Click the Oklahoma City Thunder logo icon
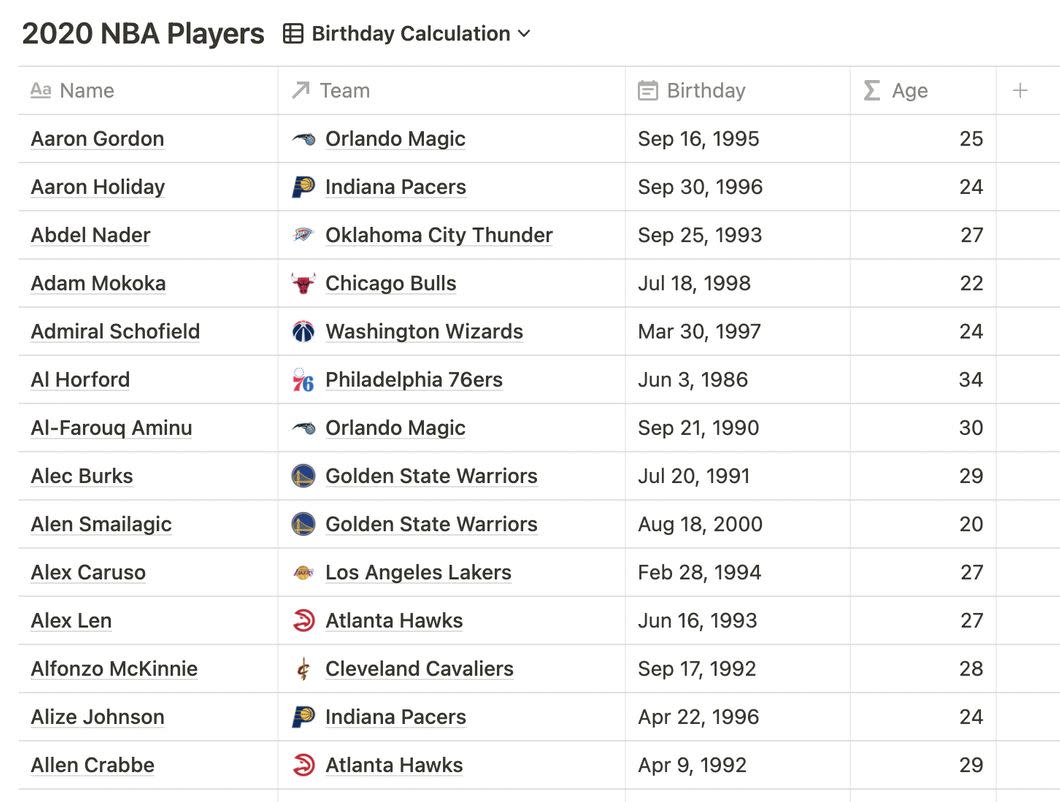 pos(303,235)
